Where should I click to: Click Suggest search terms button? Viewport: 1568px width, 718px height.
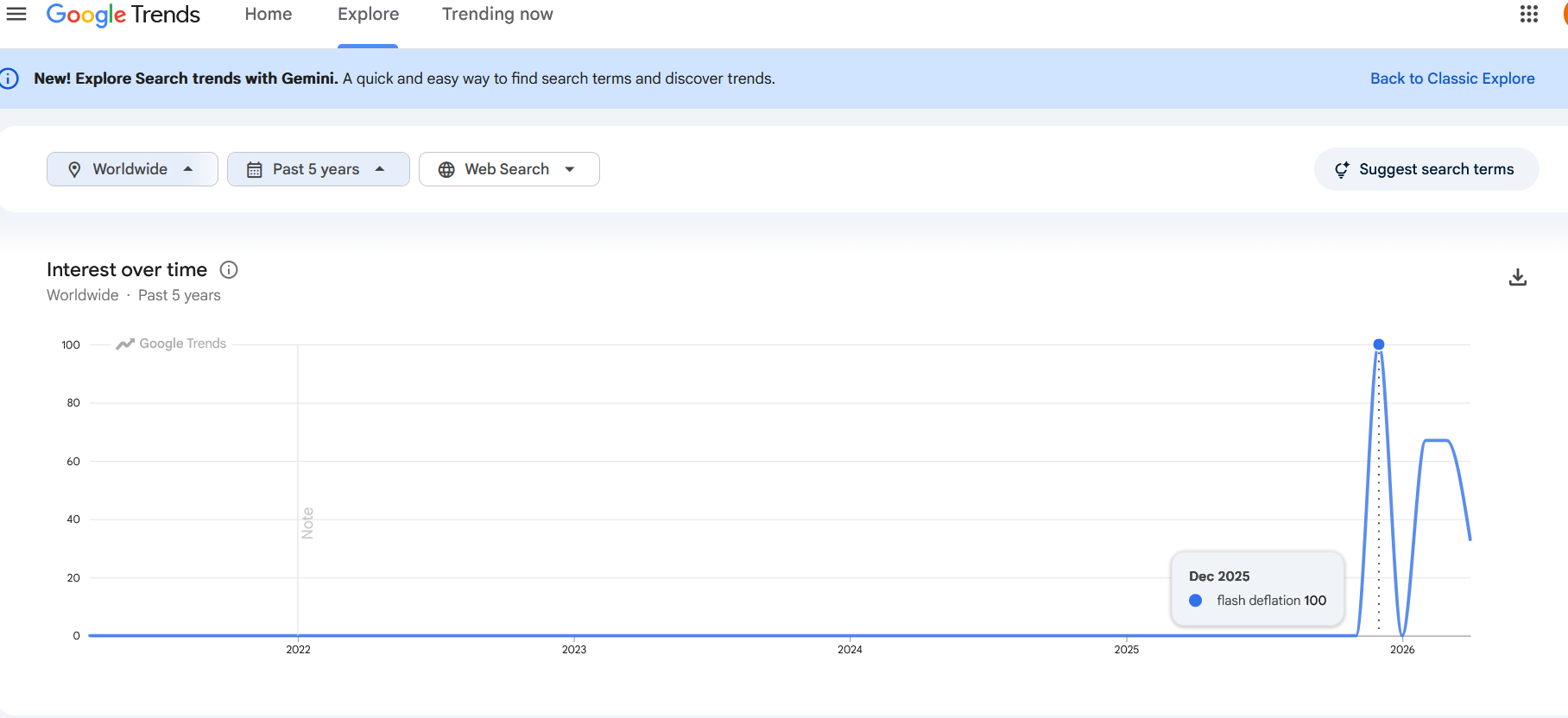[x=1426, y=169]
